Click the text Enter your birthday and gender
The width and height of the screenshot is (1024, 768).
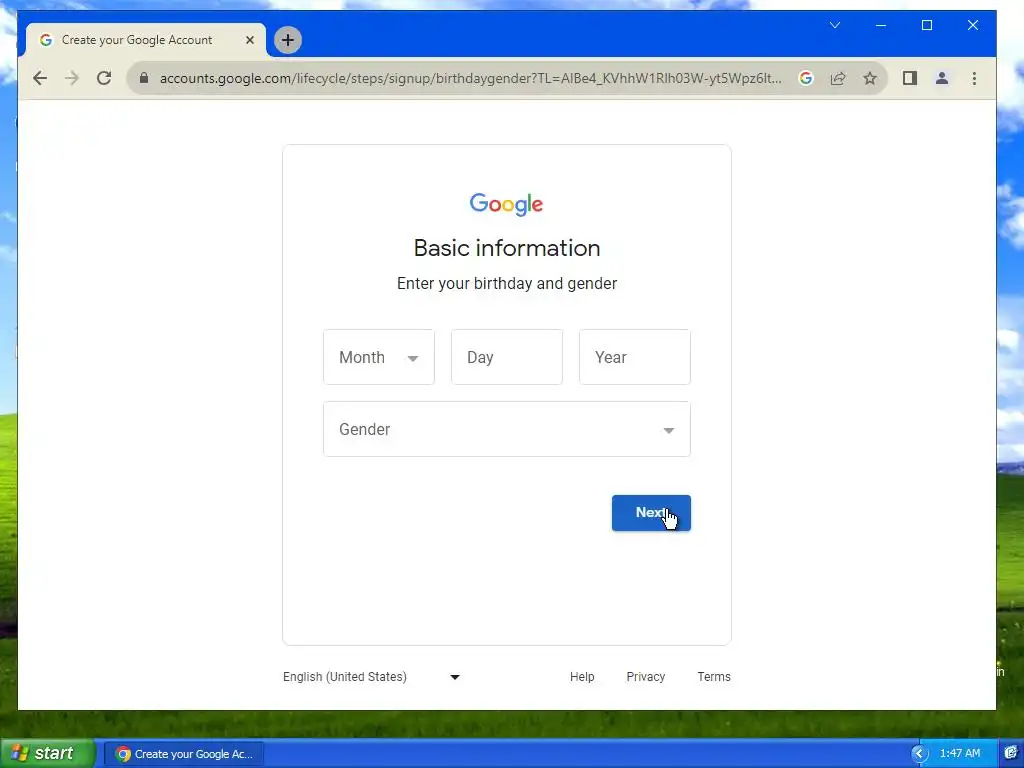(507, 283)
